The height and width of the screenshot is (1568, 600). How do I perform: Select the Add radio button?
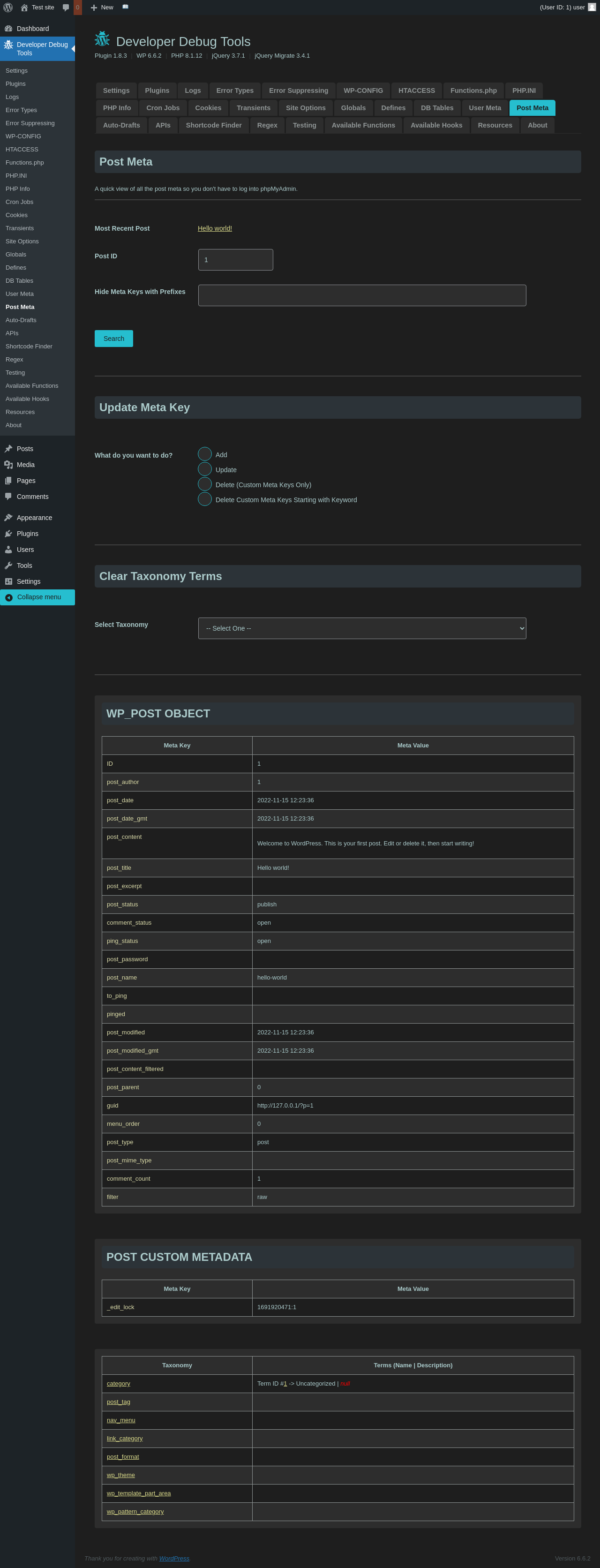pos(205,454)
